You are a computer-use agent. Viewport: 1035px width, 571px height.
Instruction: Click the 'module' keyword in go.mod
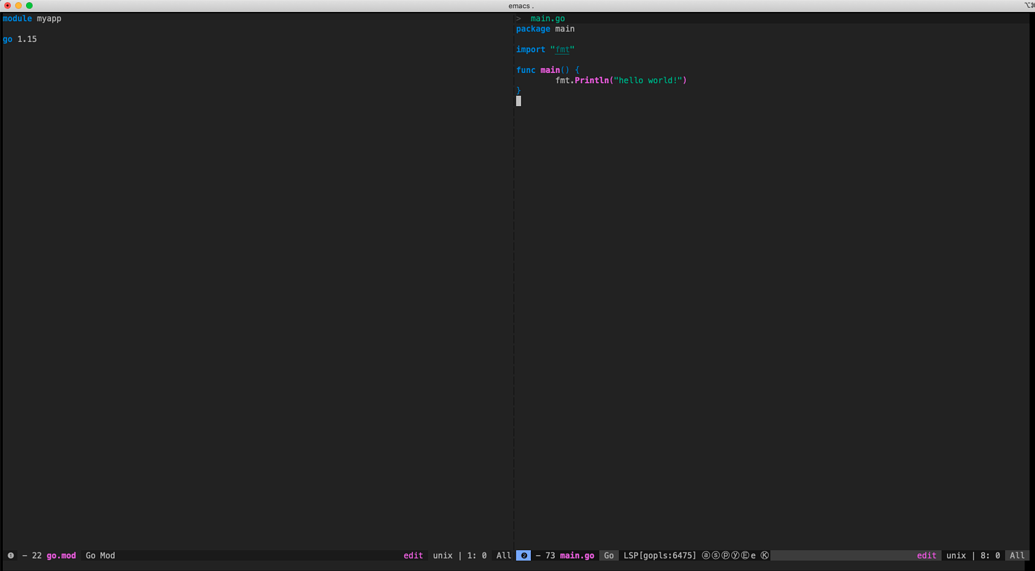pos(17,18)
